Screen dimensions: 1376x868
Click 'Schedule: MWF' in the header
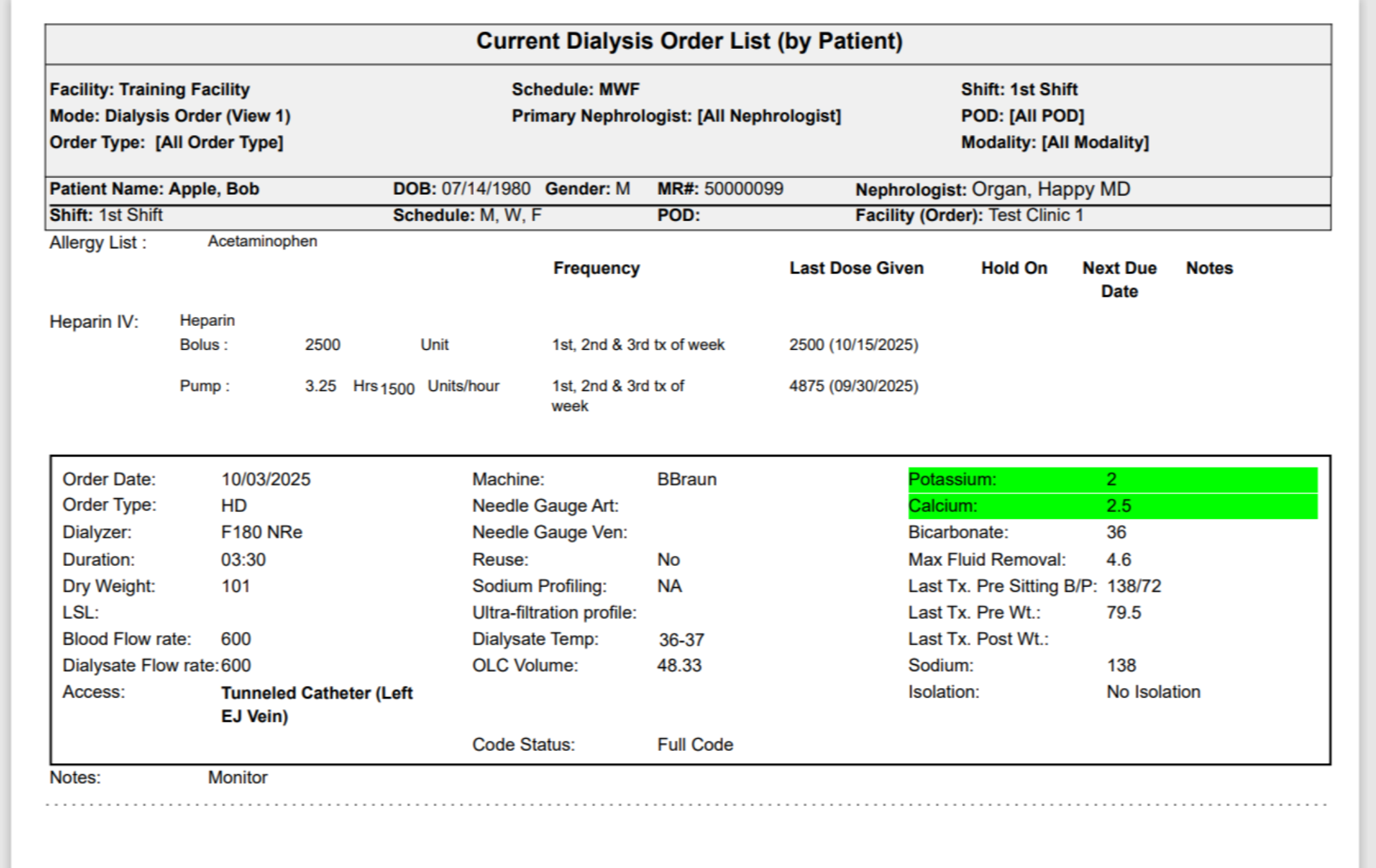(x=575, y=89)
